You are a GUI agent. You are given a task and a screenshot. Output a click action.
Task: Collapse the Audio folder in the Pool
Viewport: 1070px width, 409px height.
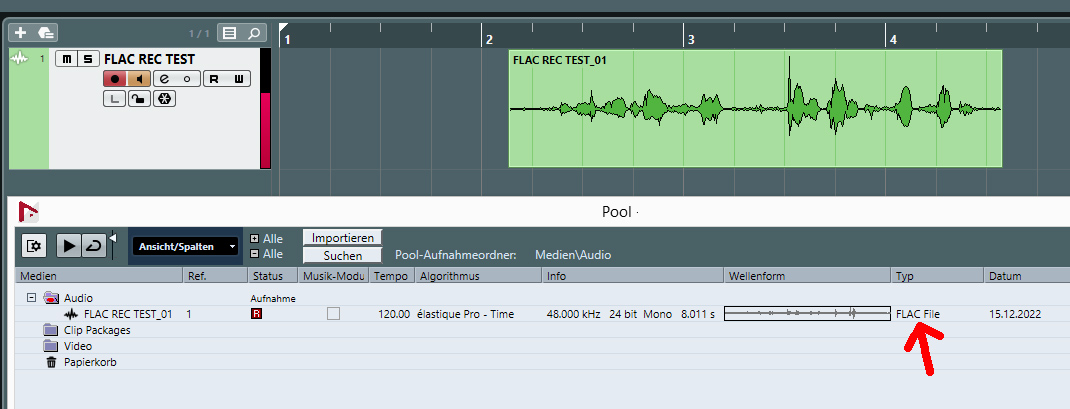point(31,298)
